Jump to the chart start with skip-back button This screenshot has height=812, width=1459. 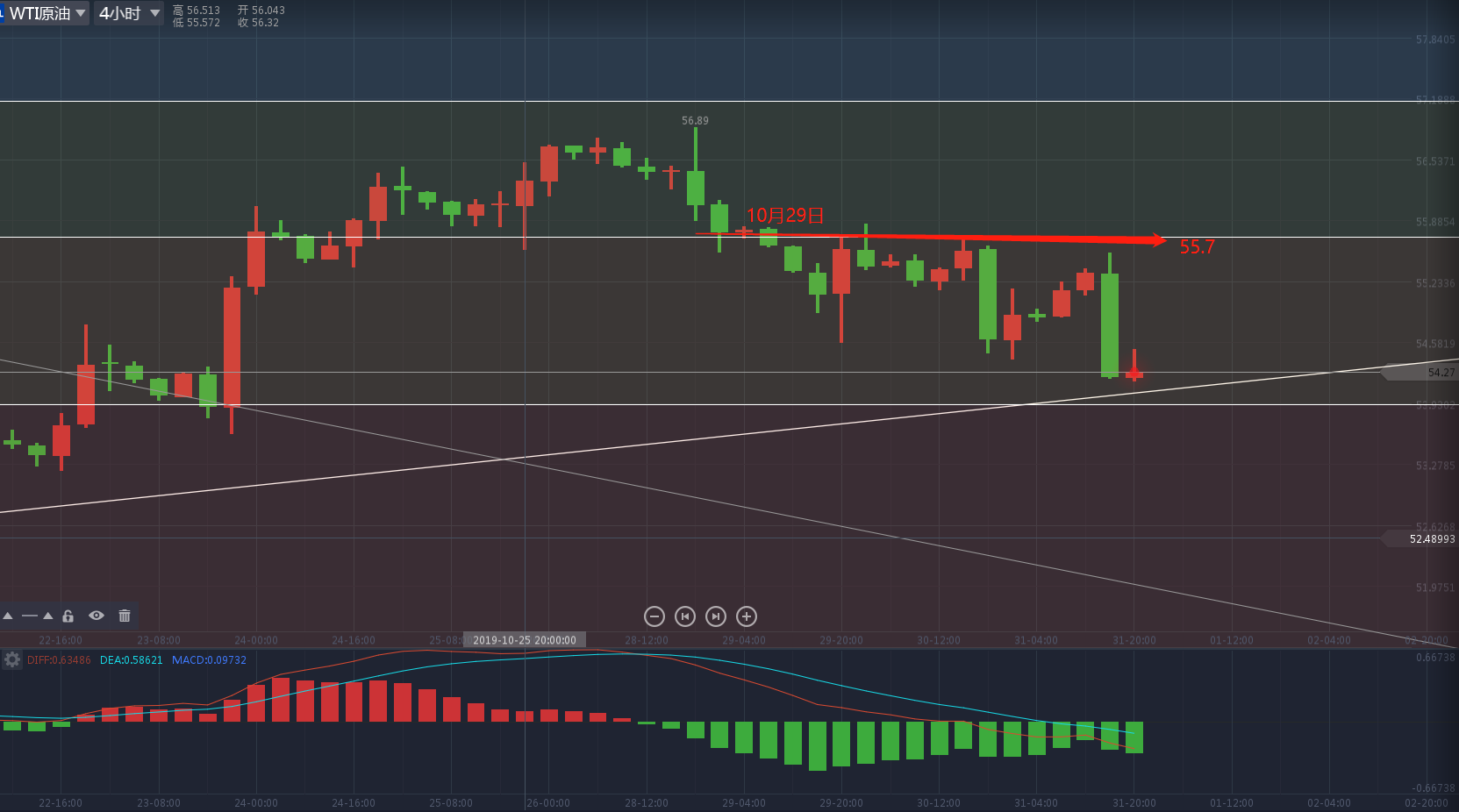[x=685, y=616]
